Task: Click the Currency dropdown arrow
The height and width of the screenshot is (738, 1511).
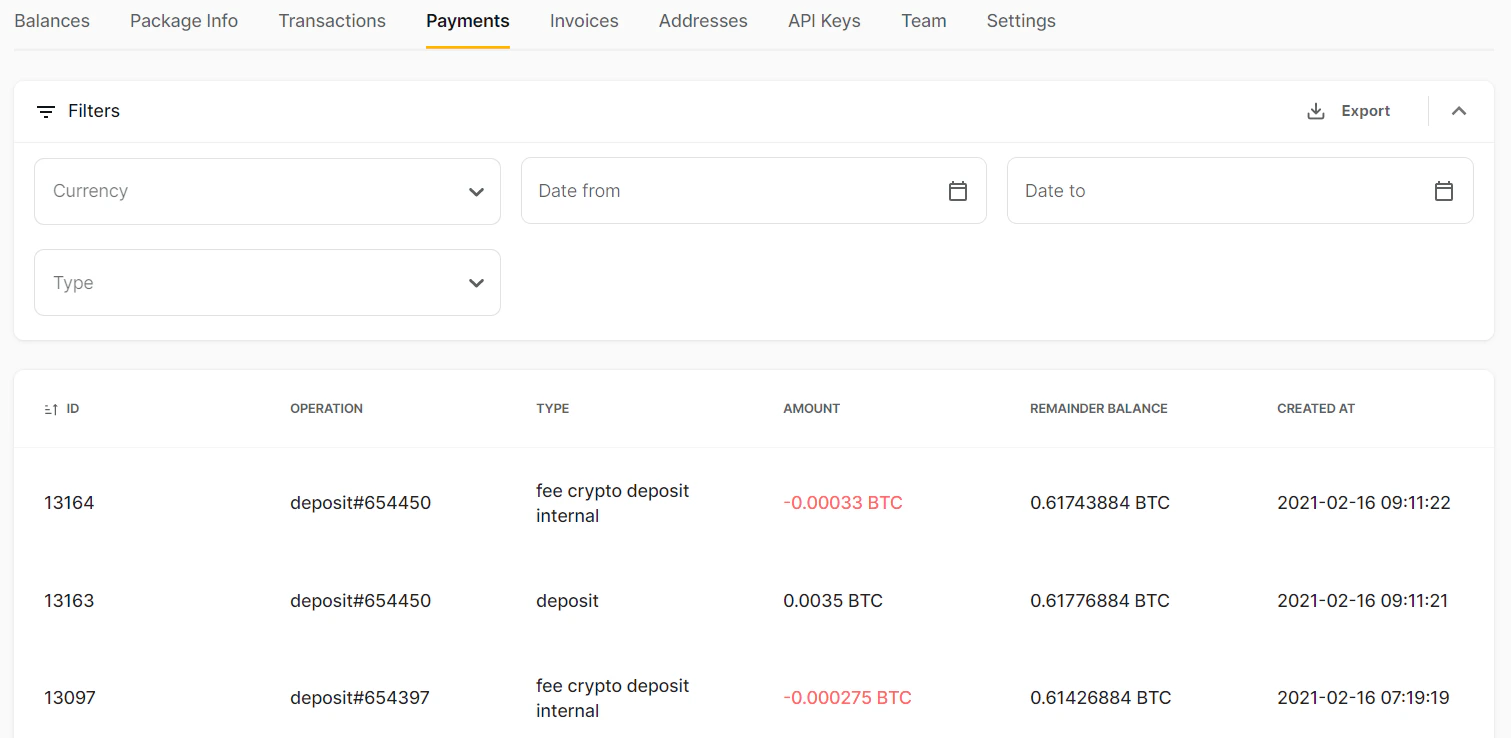Action: coord(476,192)
